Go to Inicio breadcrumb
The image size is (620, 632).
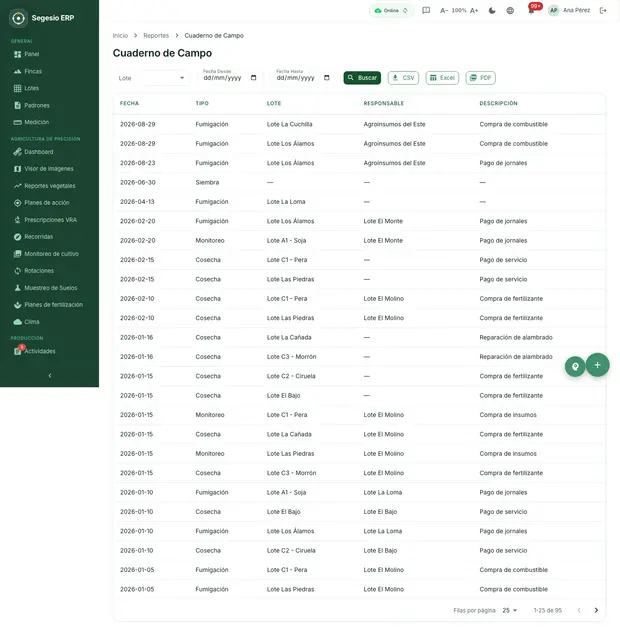(x=120, y=35)
